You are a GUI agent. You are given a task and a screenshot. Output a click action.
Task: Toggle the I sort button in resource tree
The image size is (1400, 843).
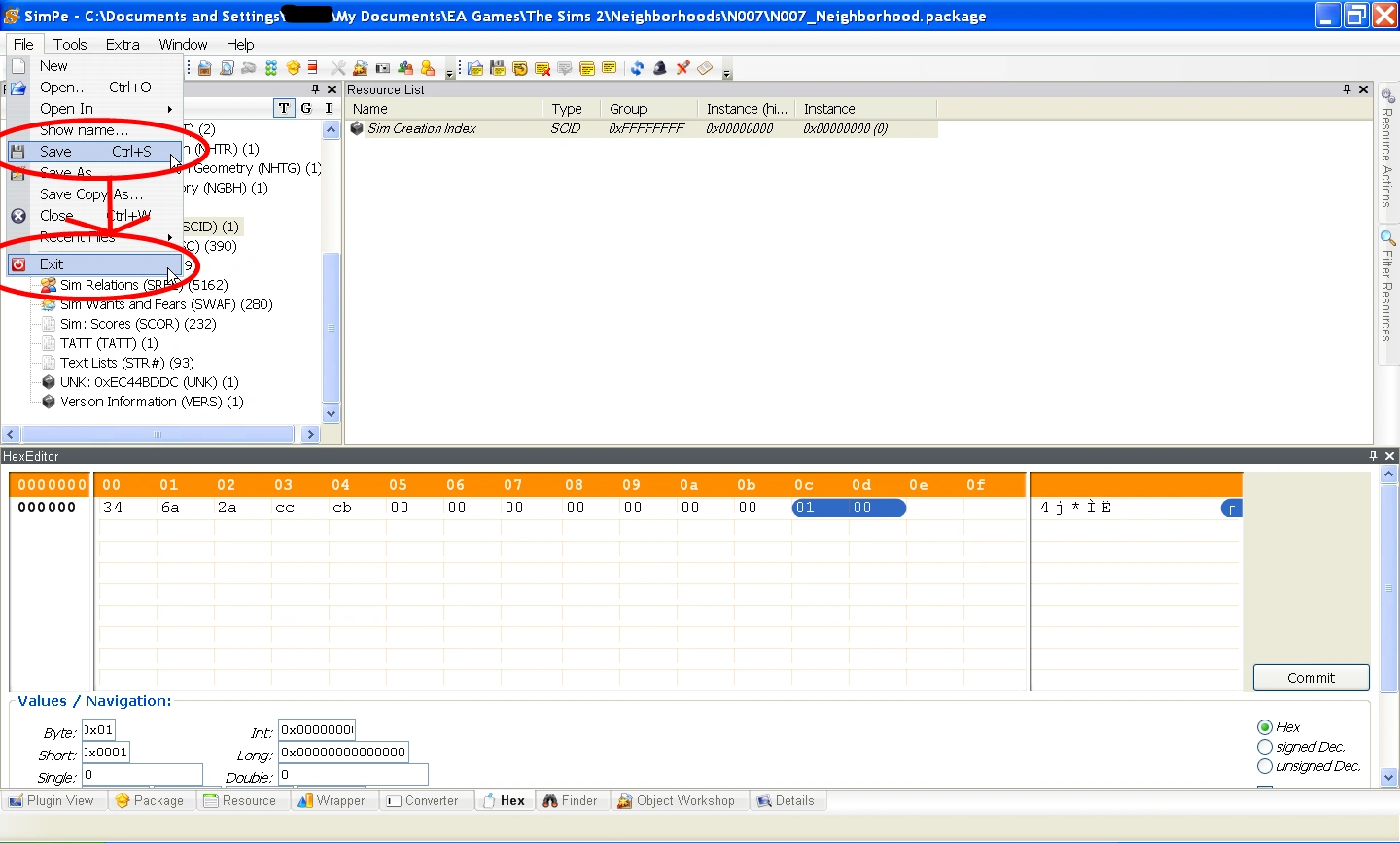click(329, 108)
